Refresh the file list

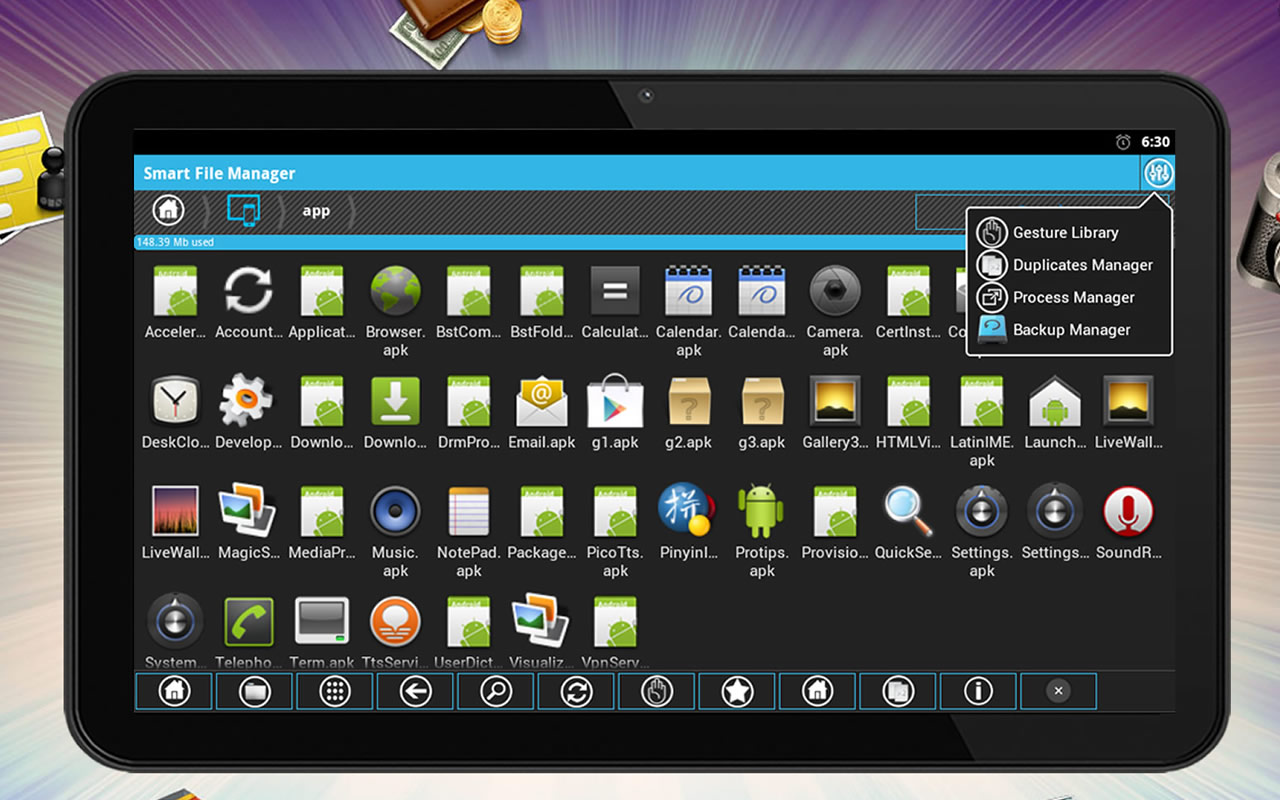576,691
